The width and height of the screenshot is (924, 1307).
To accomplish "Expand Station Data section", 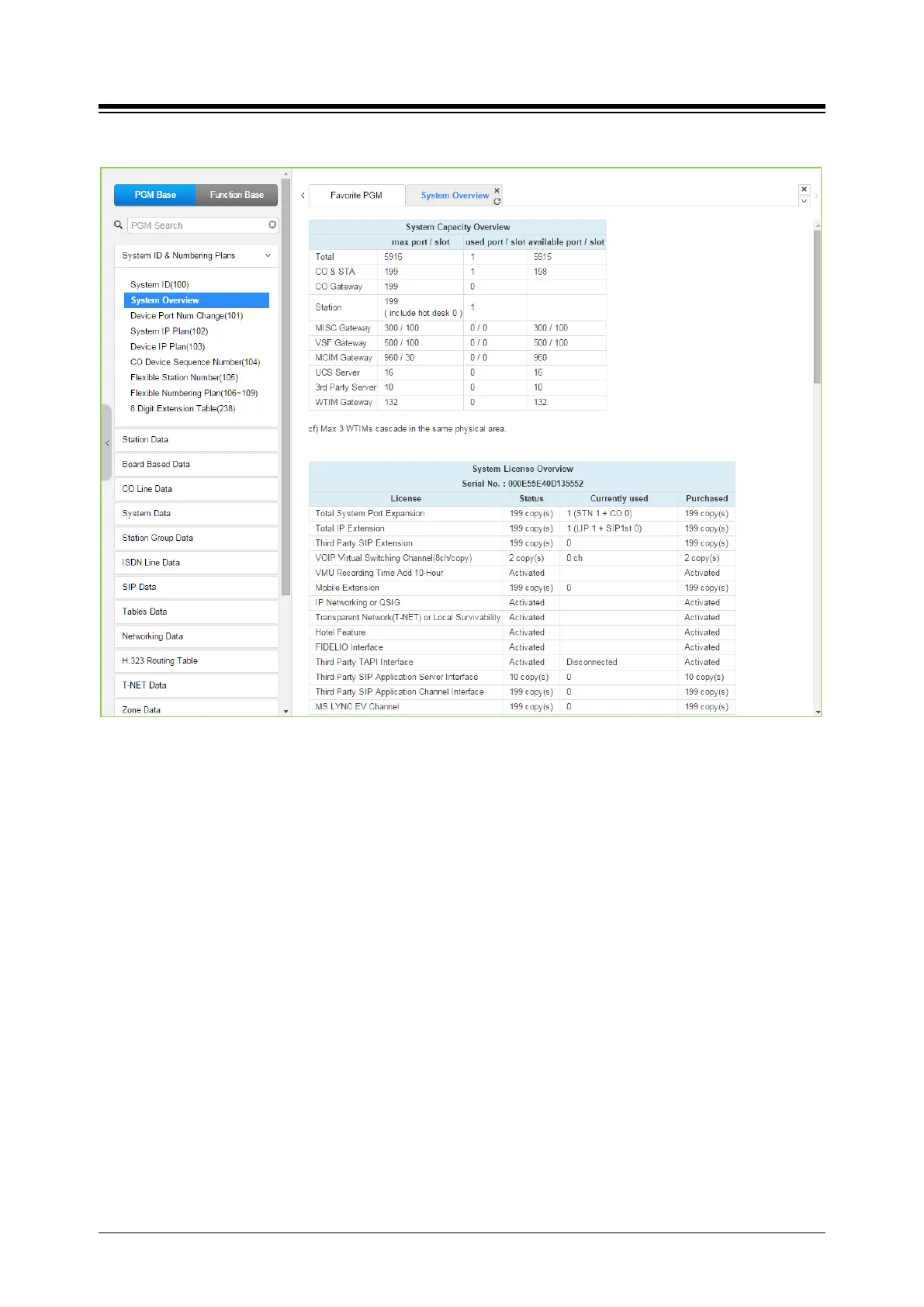I will tap(196, 440).
